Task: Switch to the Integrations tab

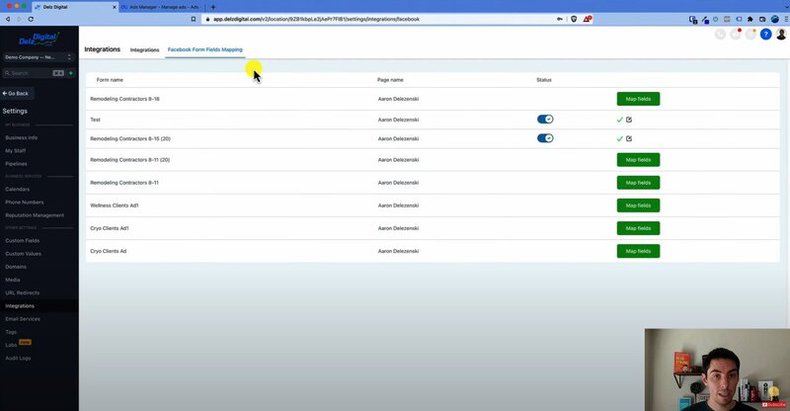Action: click(x=145, y=50)
